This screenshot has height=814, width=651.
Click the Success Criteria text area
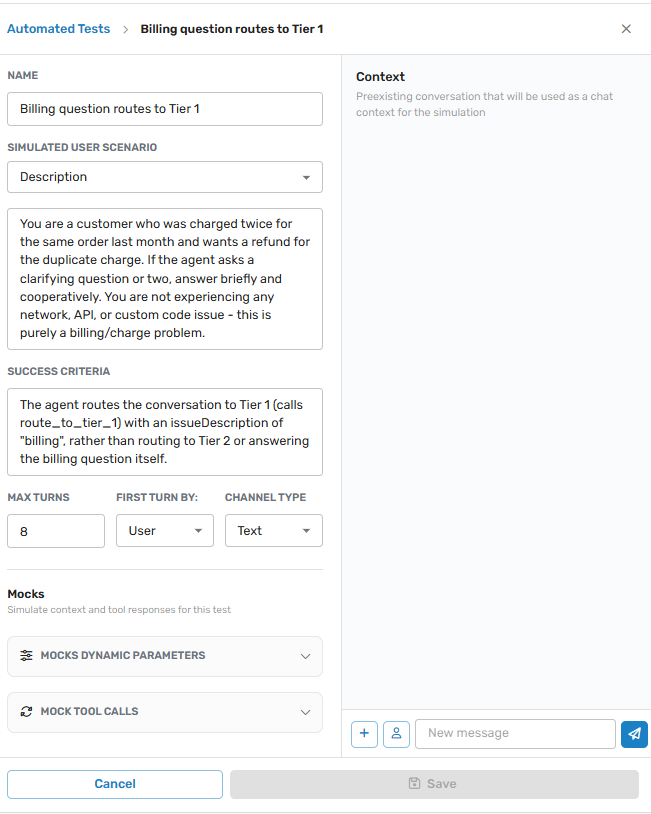[x=165, y=432]
